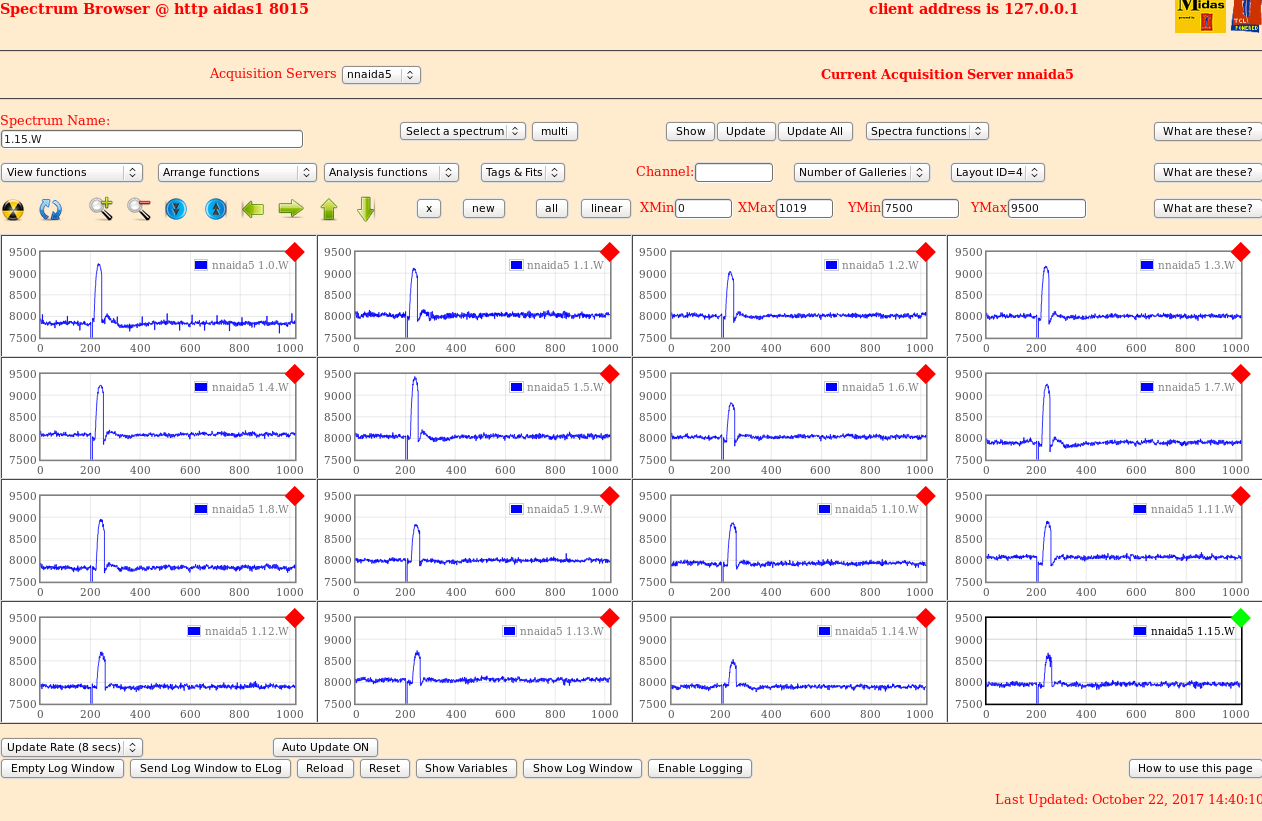Click the blue double up-arrow icon
1262x821 pixels.
click(x=216, y=209)
